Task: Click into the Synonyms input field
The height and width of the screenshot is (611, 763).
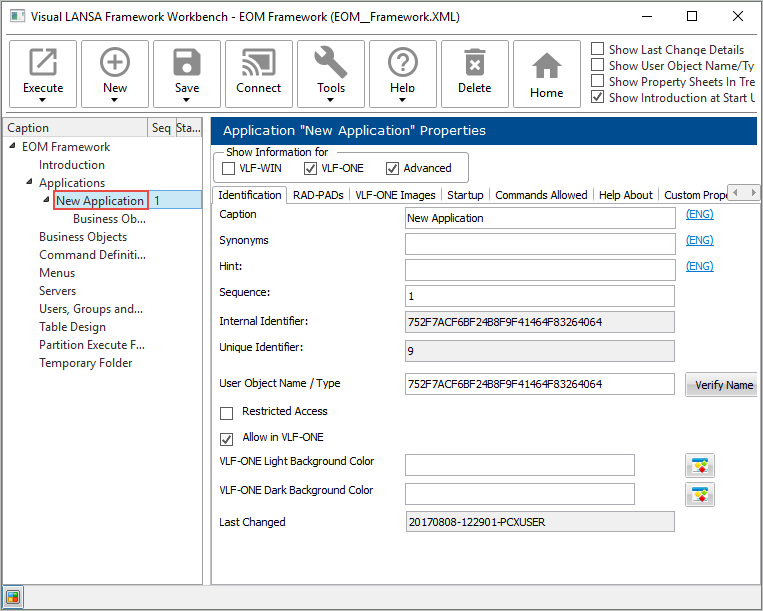Action: pyautogui.click(x=539, y=244)
